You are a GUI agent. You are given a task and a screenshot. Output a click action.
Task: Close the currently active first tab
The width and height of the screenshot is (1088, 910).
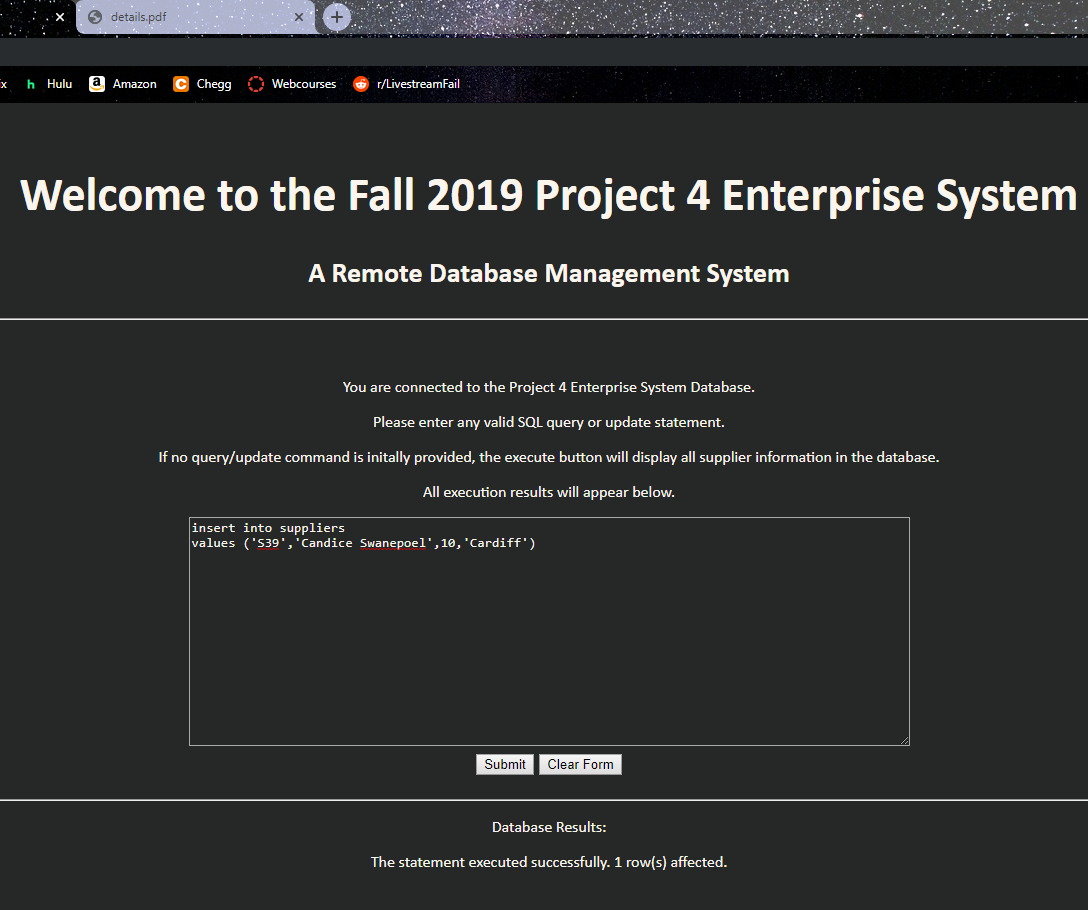(60, 17)
